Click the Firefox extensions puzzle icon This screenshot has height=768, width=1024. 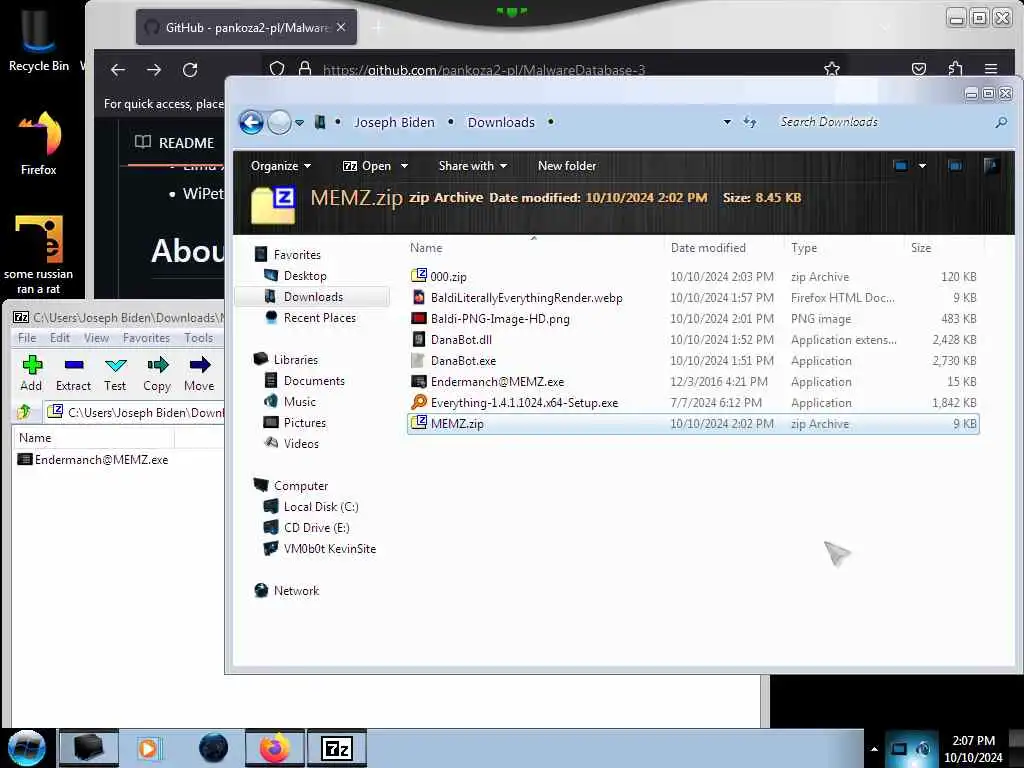click(955, 69)
